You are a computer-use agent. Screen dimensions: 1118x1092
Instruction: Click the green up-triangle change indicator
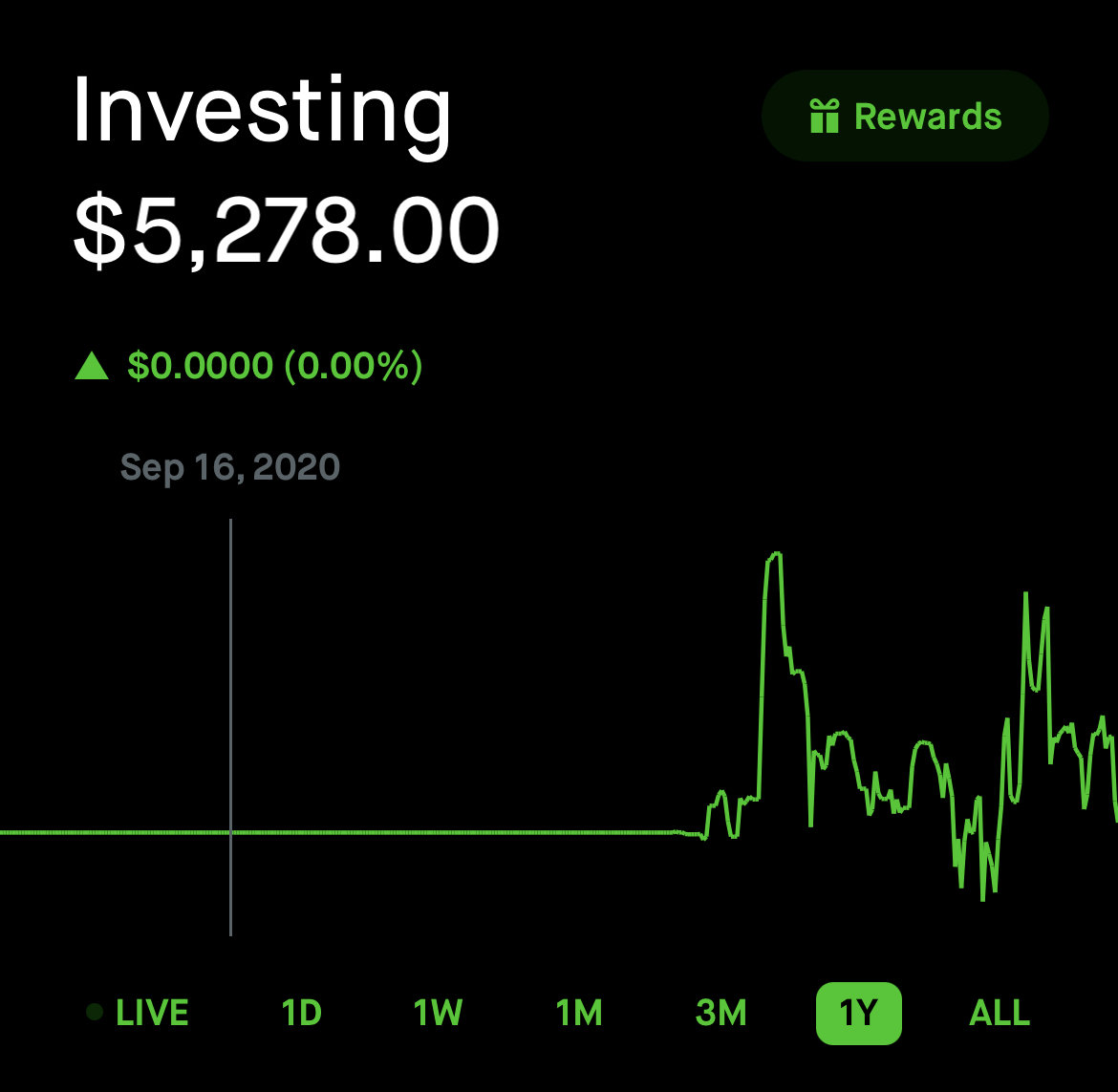(92, 366)
